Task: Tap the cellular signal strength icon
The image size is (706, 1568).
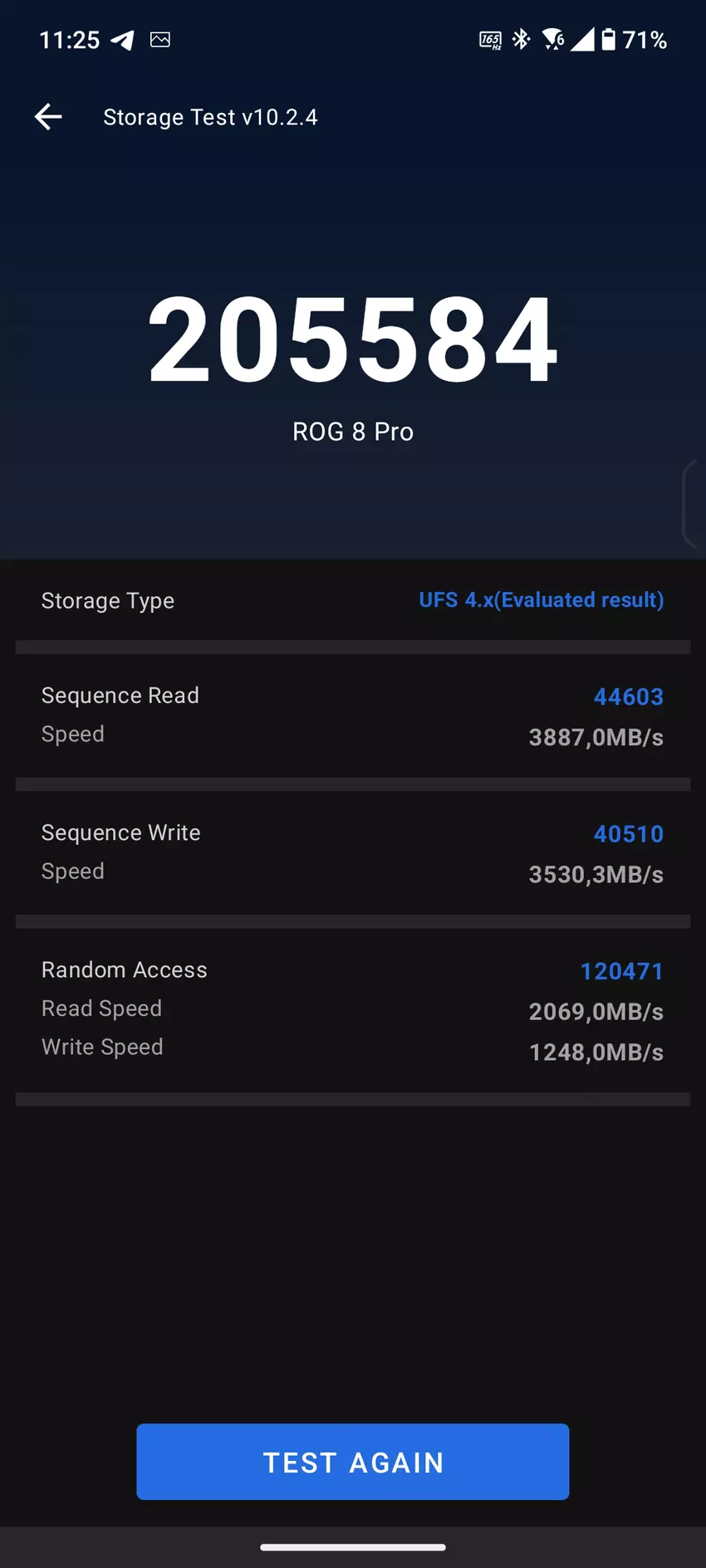Action: tap(582, 39)
